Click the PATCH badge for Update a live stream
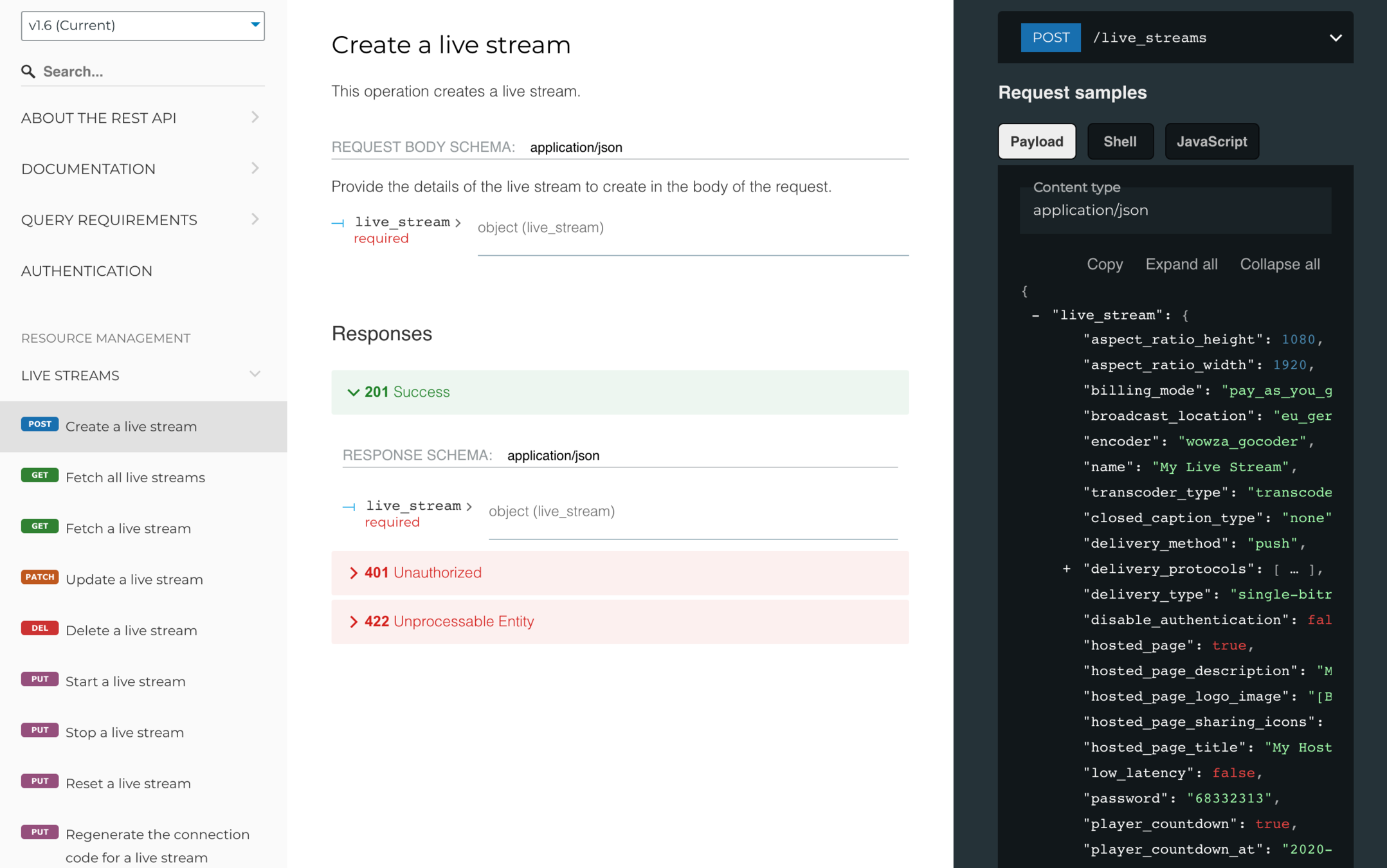The width and height of the screenshot is (1387, 868). pyautogui.click(x=39, y=577)
